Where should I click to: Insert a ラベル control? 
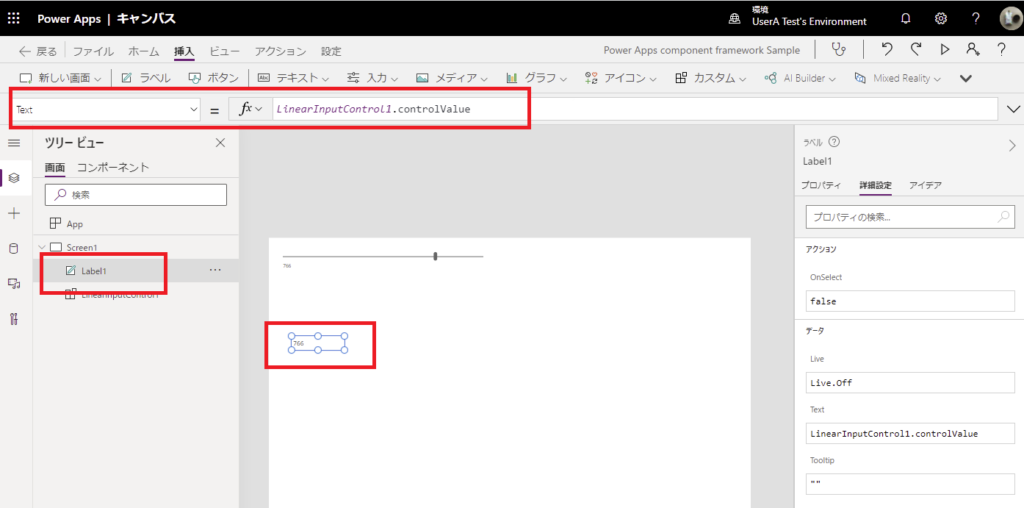click(146, 78)
